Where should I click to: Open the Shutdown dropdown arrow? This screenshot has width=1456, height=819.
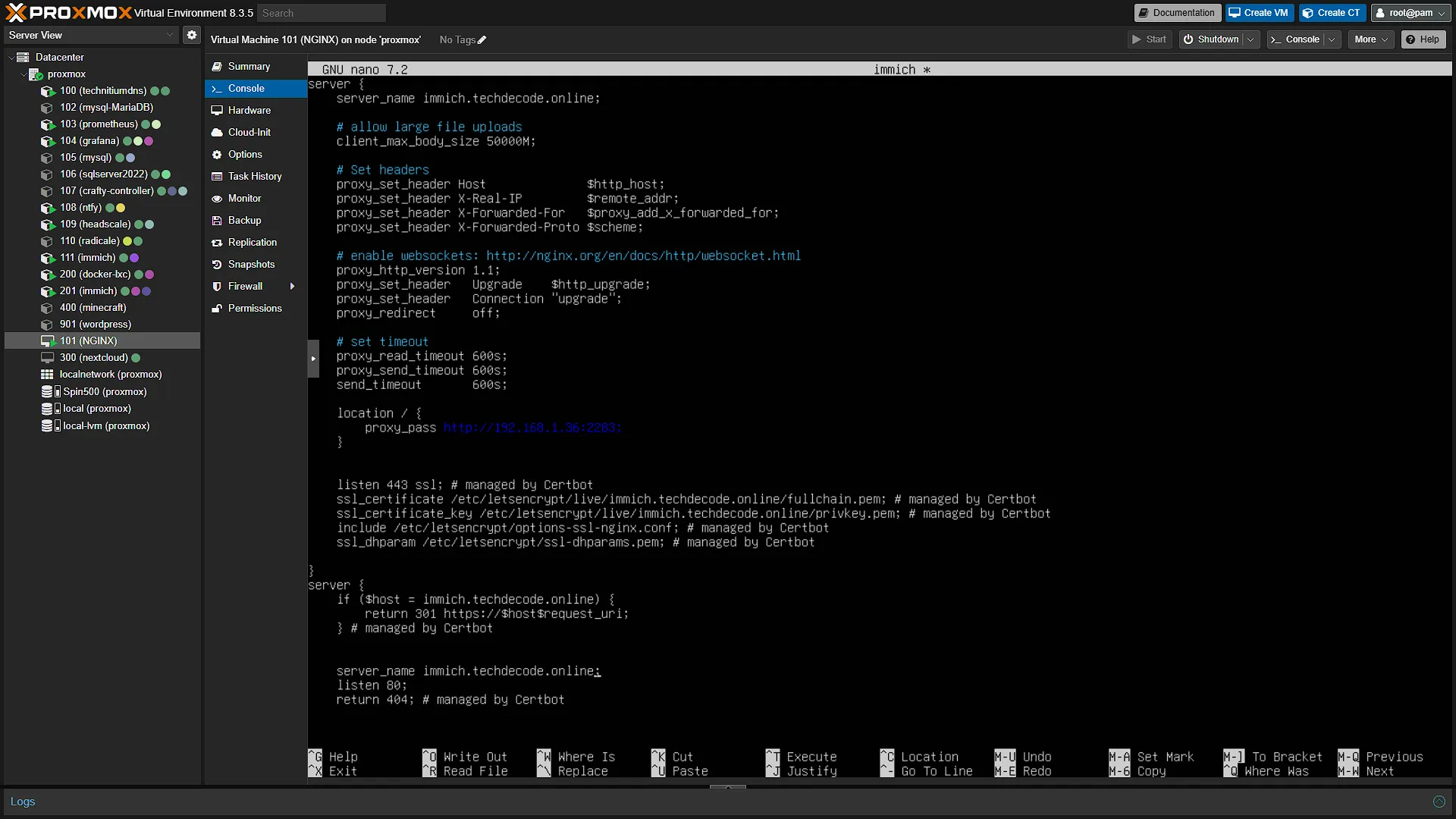coord(1251,39)
